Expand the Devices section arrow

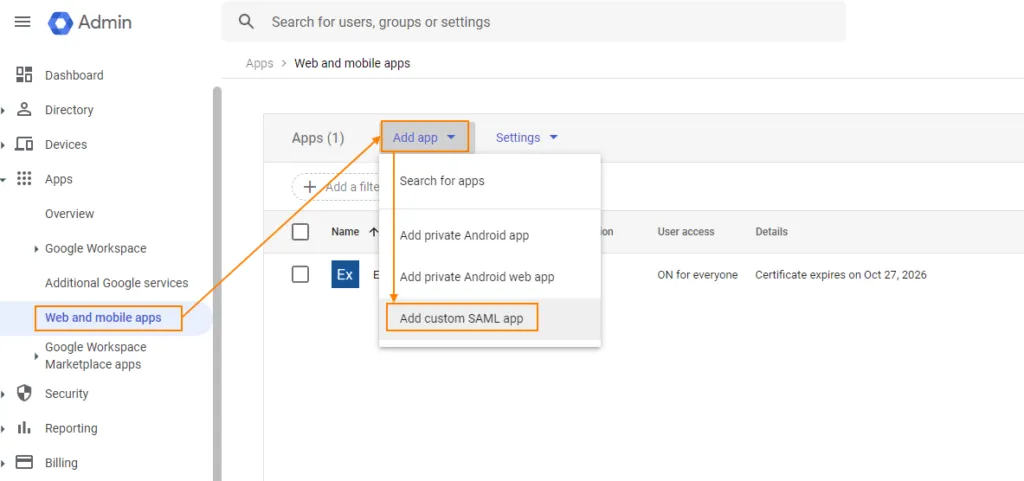[x=3, y=145]
